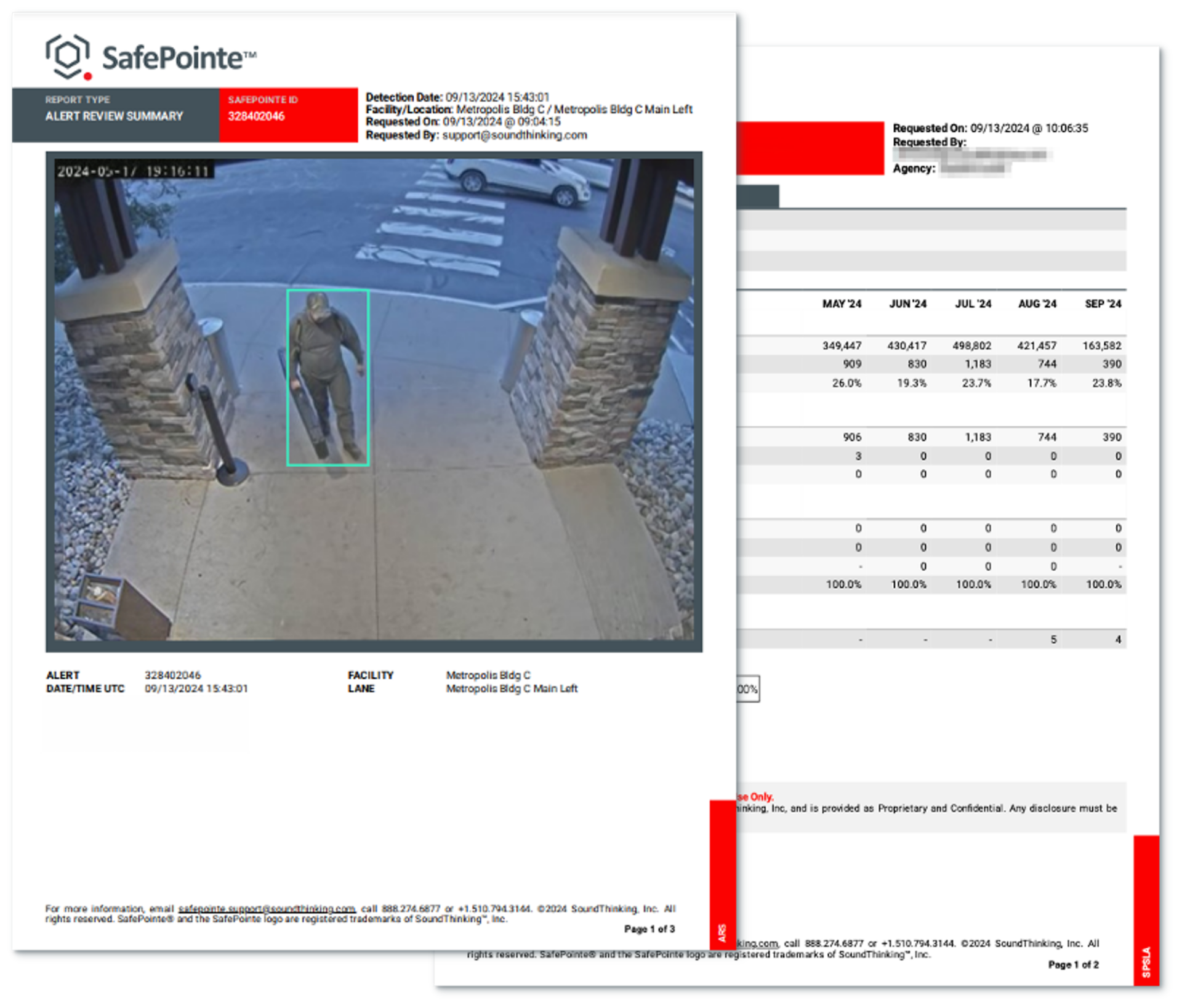Click the MAY '24 column header

coord(842,304)
